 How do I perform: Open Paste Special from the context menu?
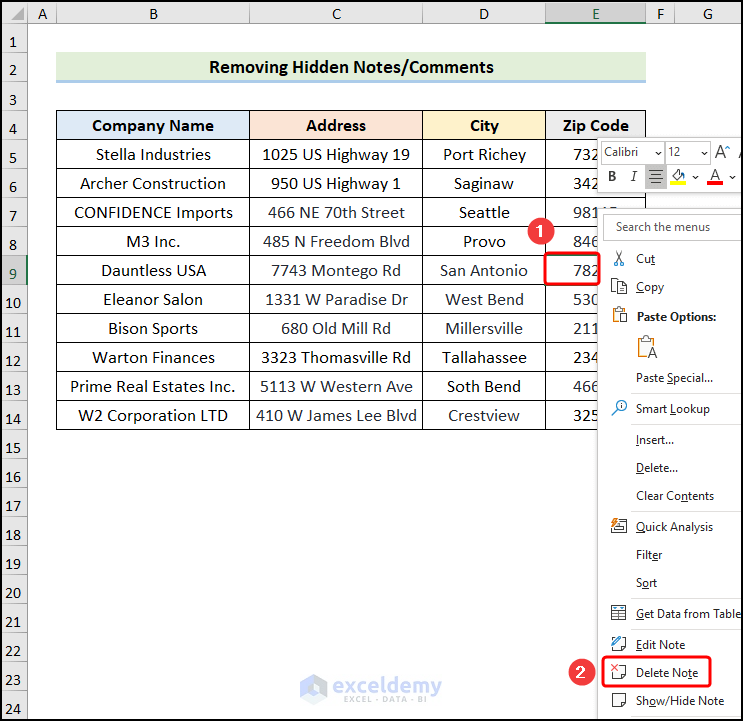coord(674,378)
